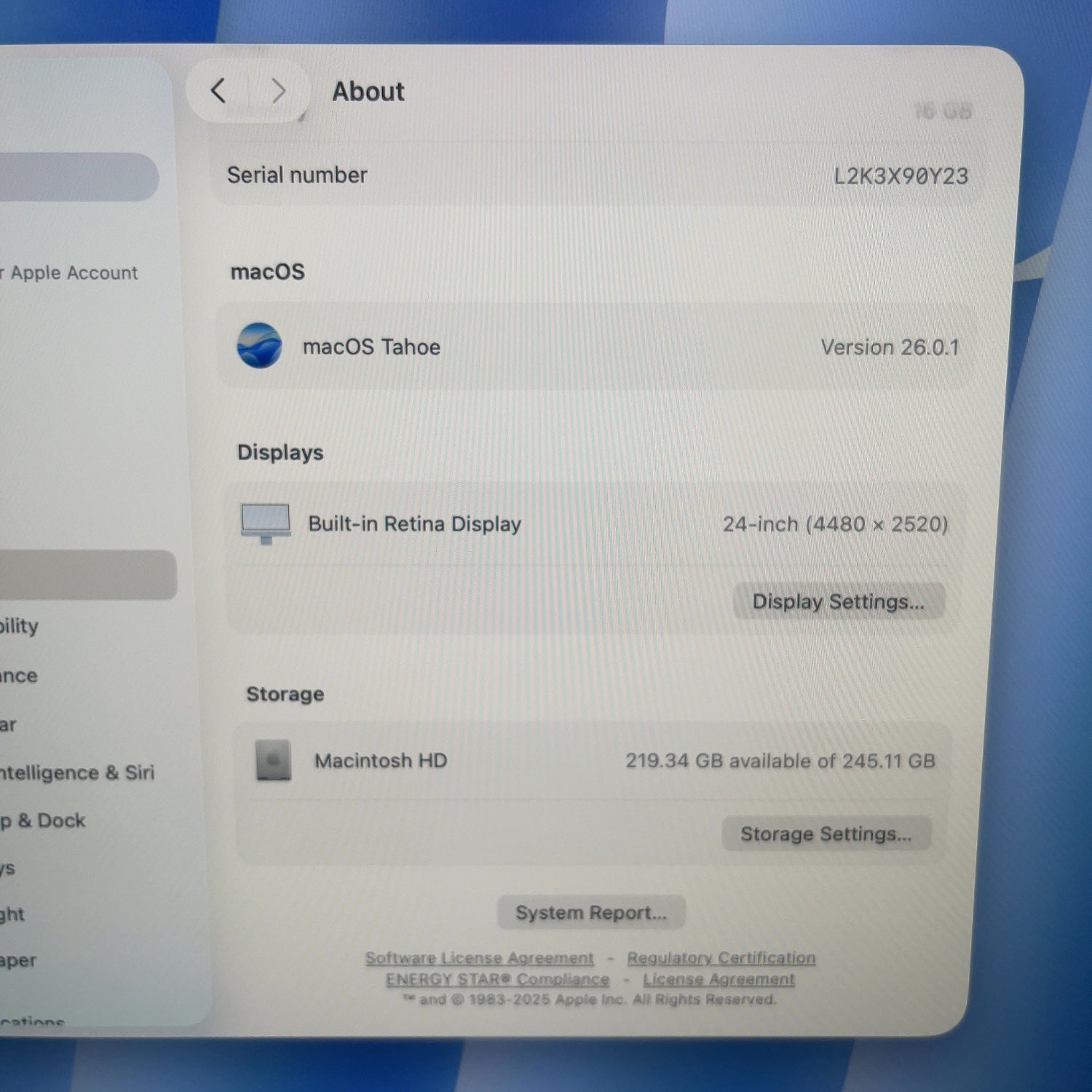Open the System Report
The height and width of the screenshot is (1092, 1092).
click(590, 913)
